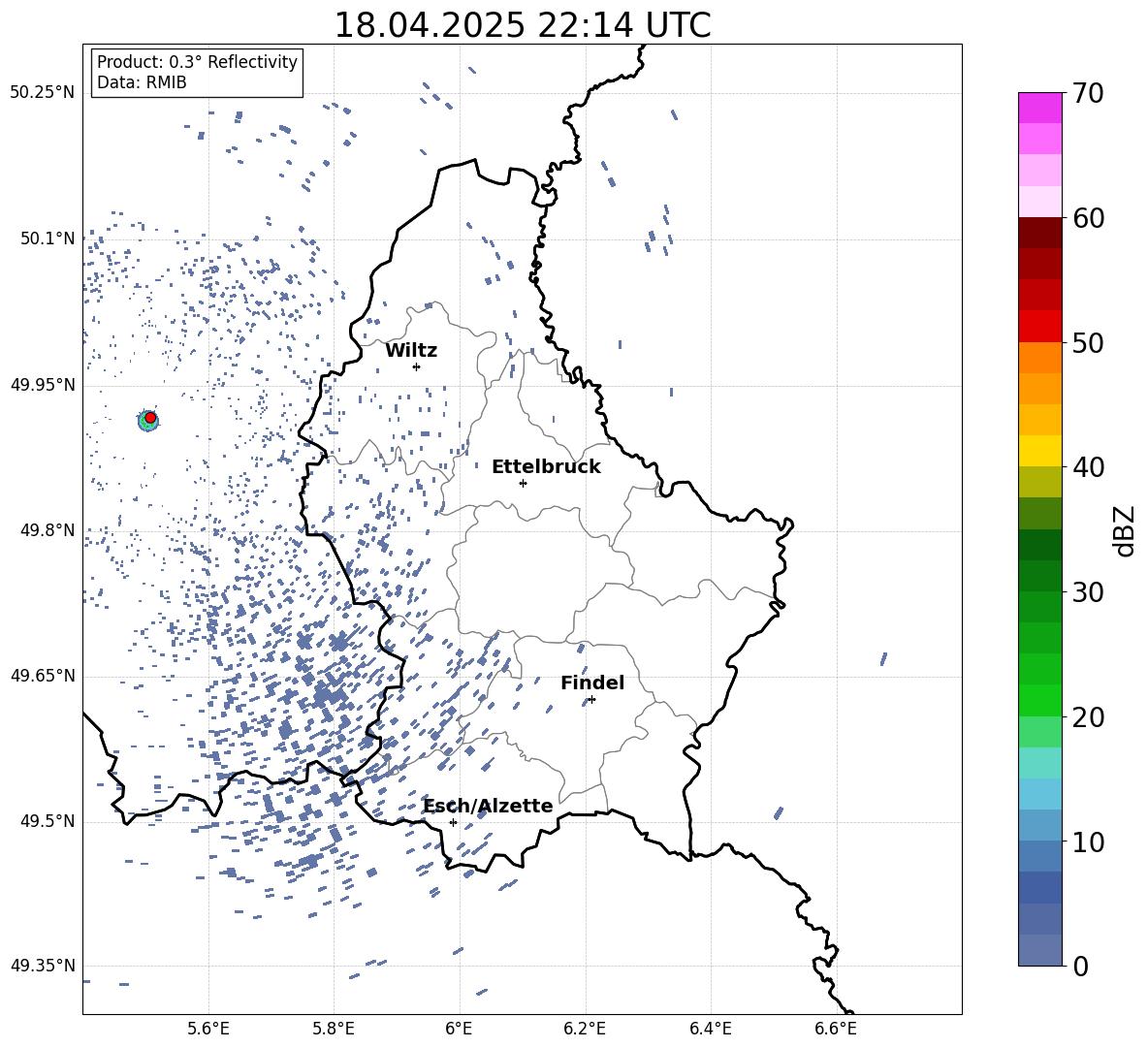Select the Findel city label

[591, 683]
